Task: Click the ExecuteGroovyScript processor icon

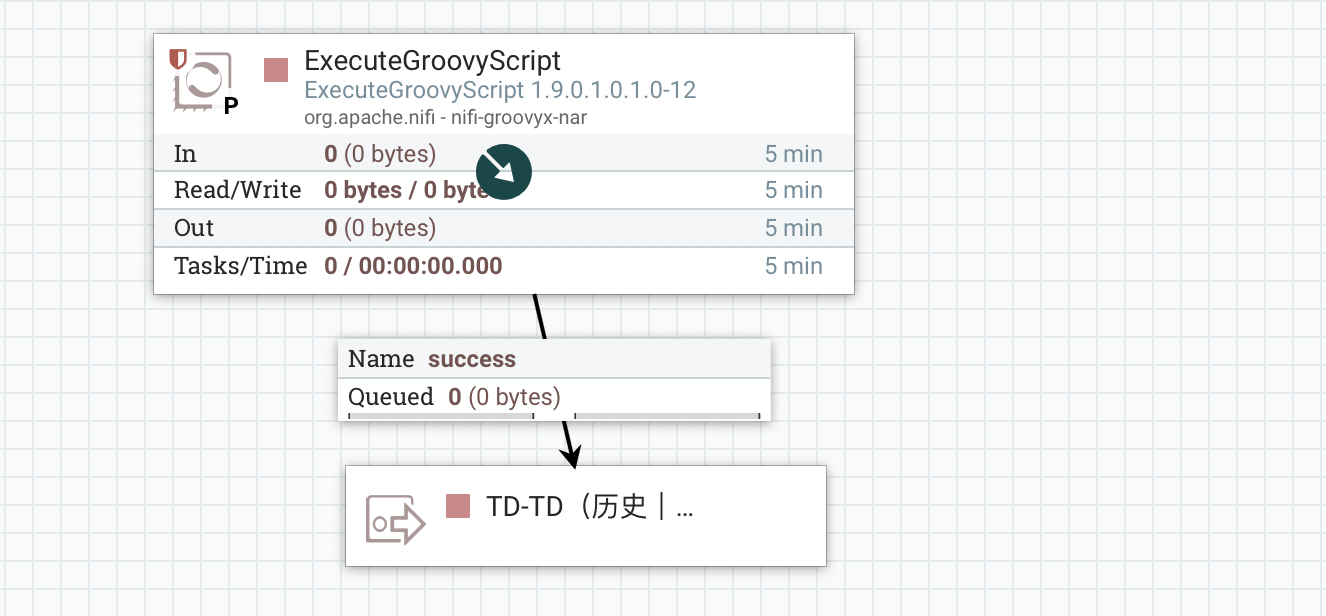Action: (204, 81)
